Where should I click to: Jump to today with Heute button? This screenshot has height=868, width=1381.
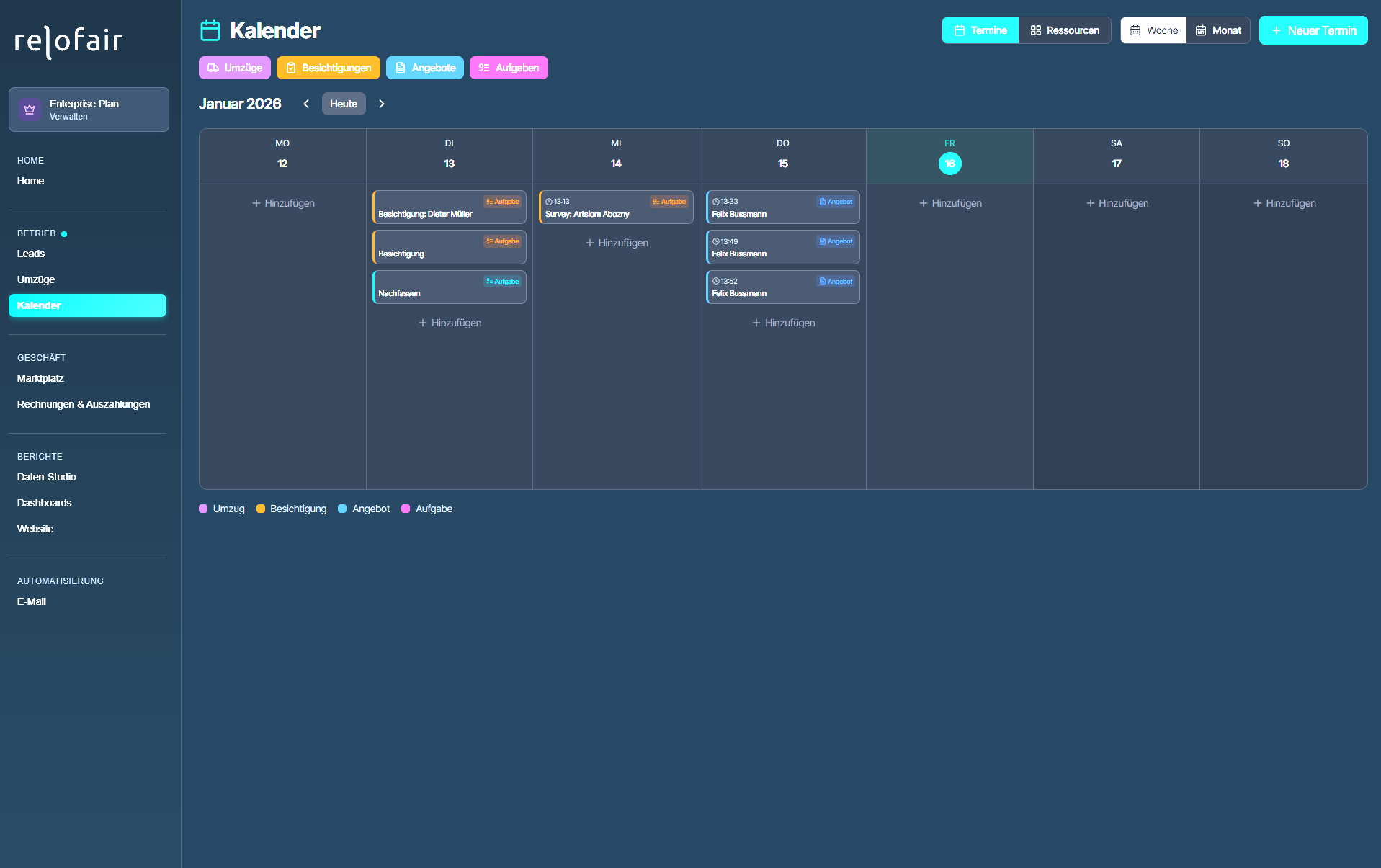click(344, 104)
